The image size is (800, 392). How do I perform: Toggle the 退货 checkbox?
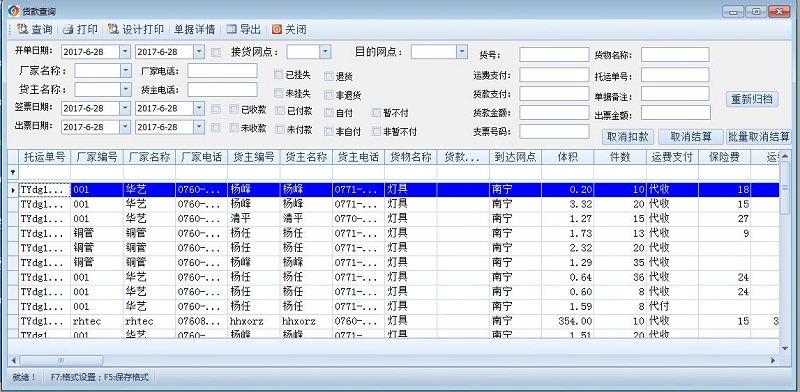329,77
